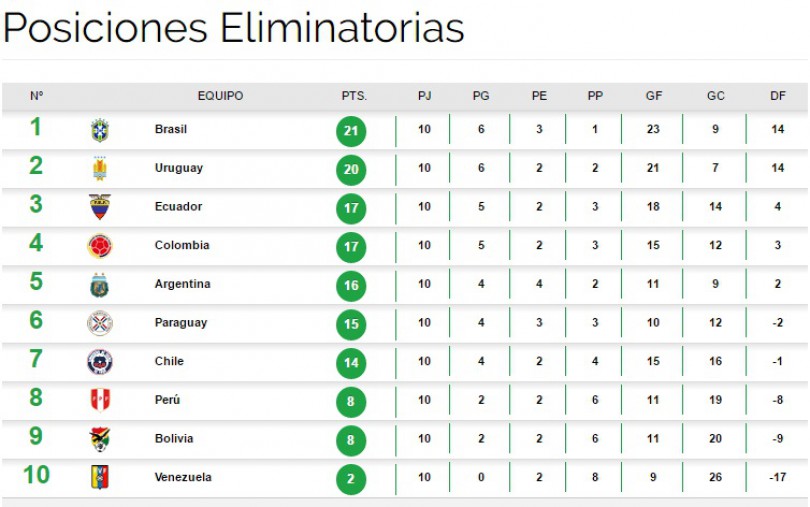810x507 pixels.
Task: Select the Argentina AFA crest icon
Action: pyautogui.click(x=100, y=285)
